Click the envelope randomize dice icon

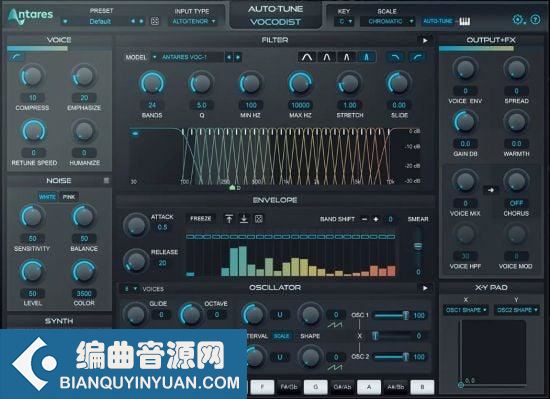point(259,219)
